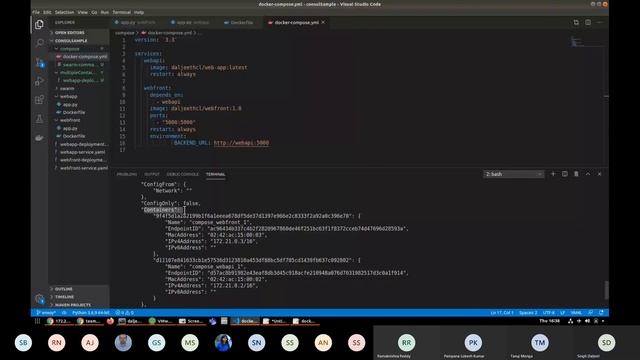
Task: Open editor more actions ellipsis
Action: click(600, 22)
